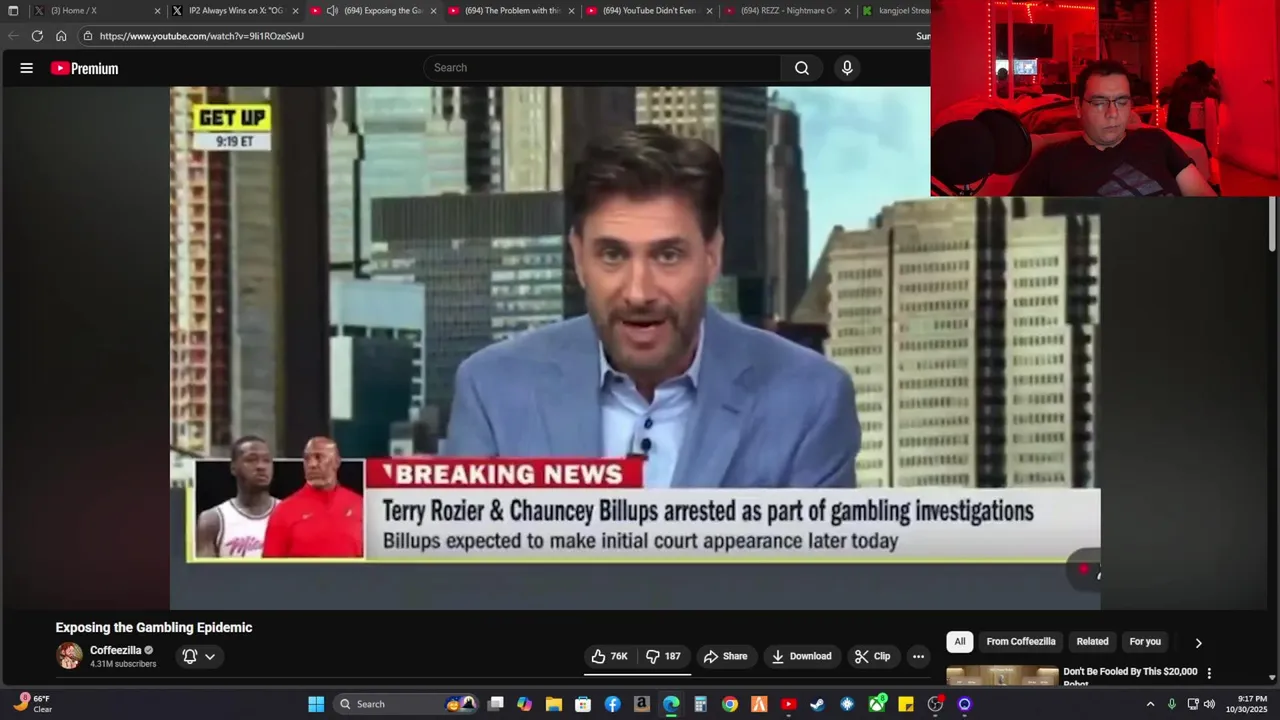Close the 'REZZ - Nightmare' tab

tap(847, 11)
